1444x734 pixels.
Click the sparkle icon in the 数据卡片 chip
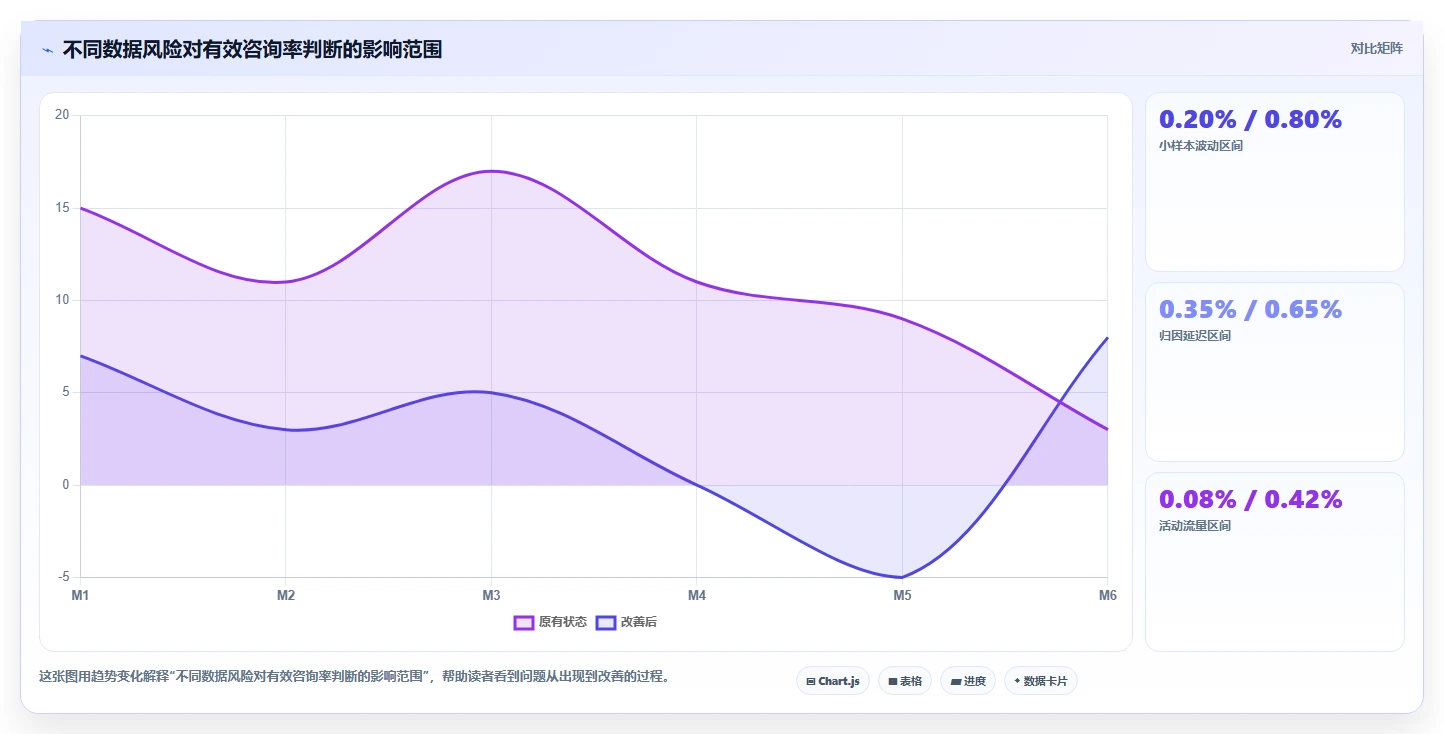(x=1017, y=681)
